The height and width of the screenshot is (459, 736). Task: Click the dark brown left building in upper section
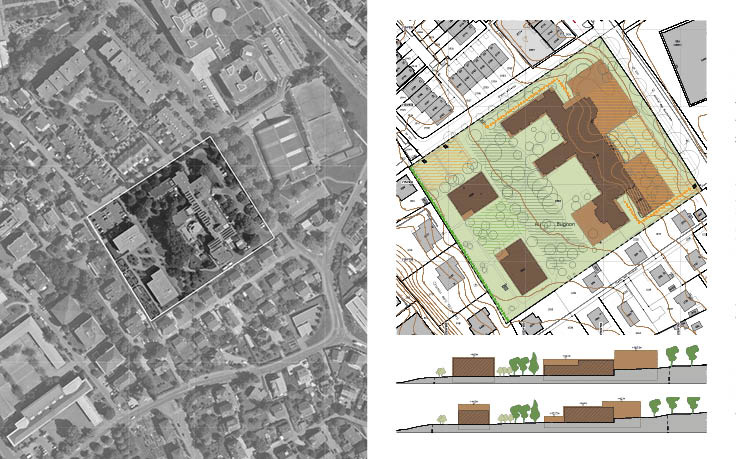(x=474, y=366)
